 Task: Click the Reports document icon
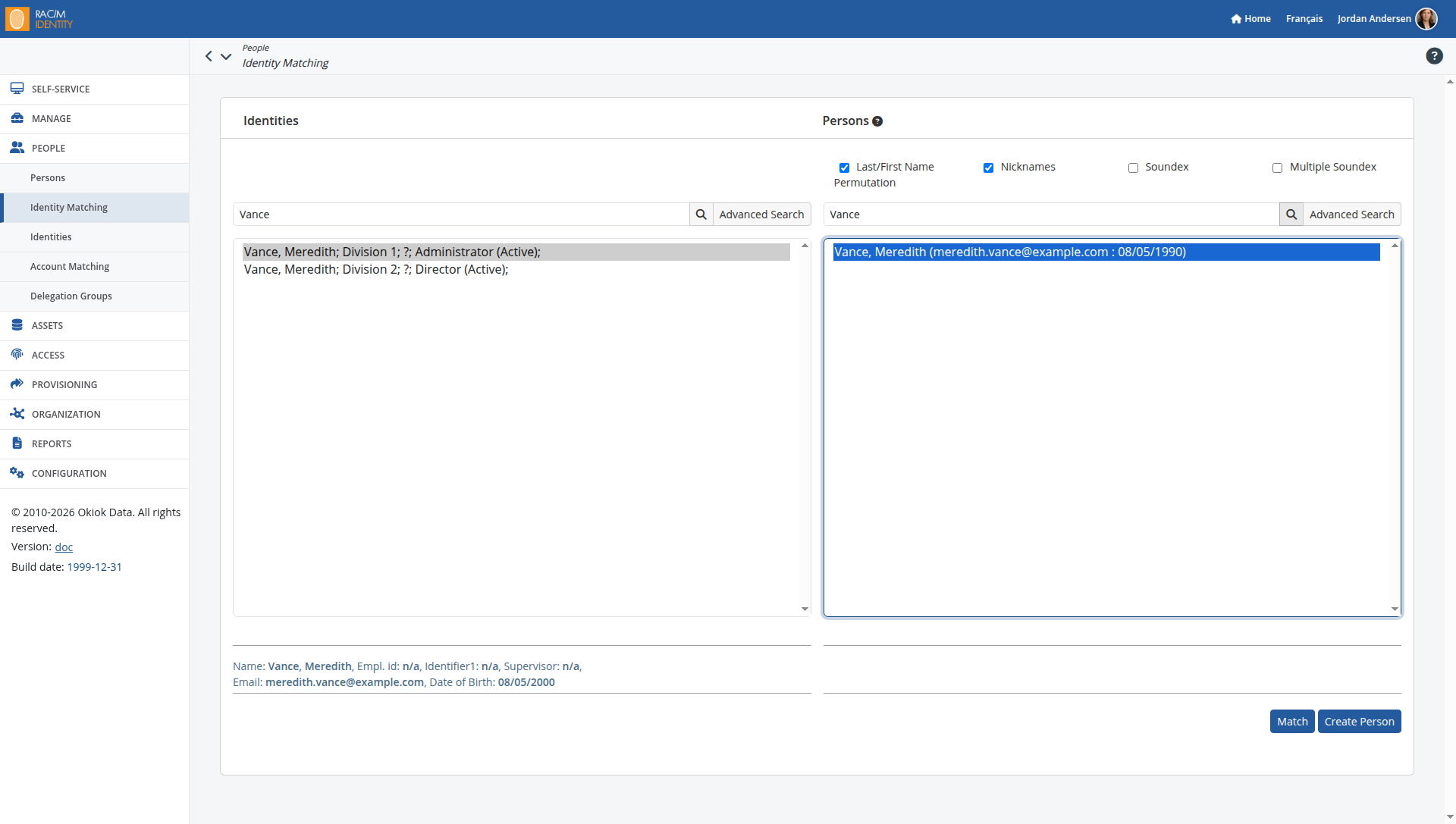click(x=17, y=443)
